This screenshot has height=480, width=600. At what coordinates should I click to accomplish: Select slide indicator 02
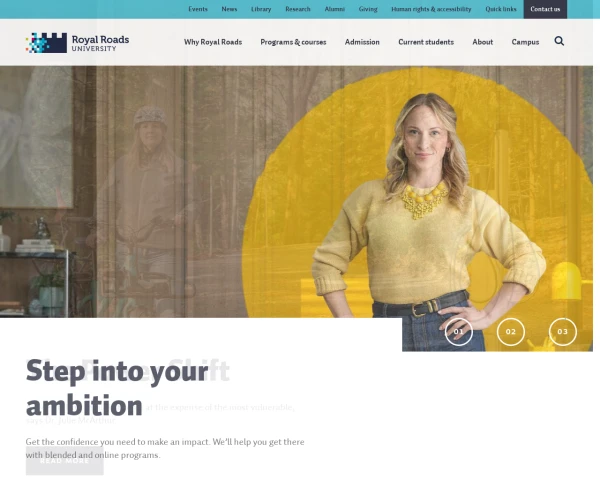(x=510, y=331)
